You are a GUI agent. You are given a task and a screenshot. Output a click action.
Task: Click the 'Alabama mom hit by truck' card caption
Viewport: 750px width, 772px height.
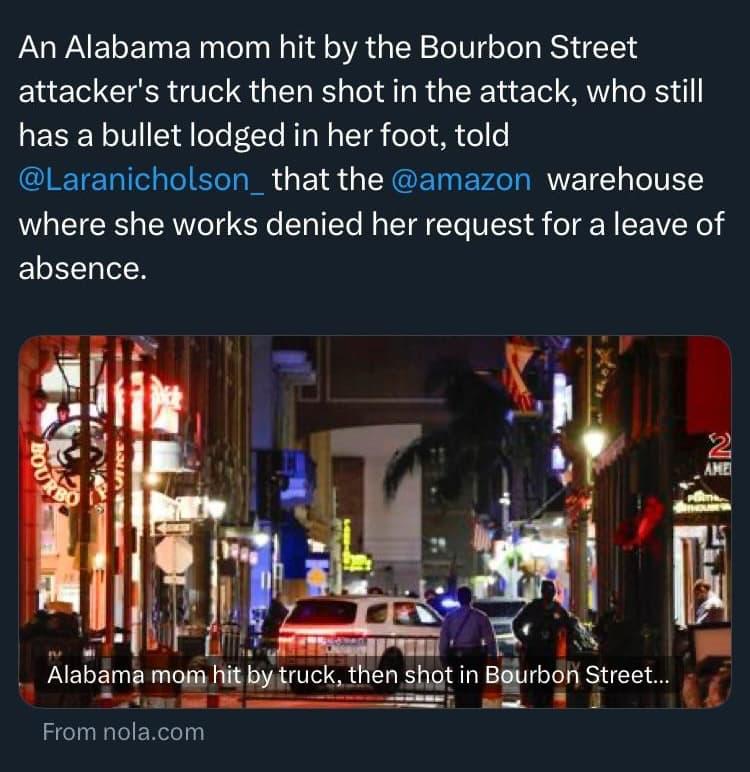coord(359,675)
